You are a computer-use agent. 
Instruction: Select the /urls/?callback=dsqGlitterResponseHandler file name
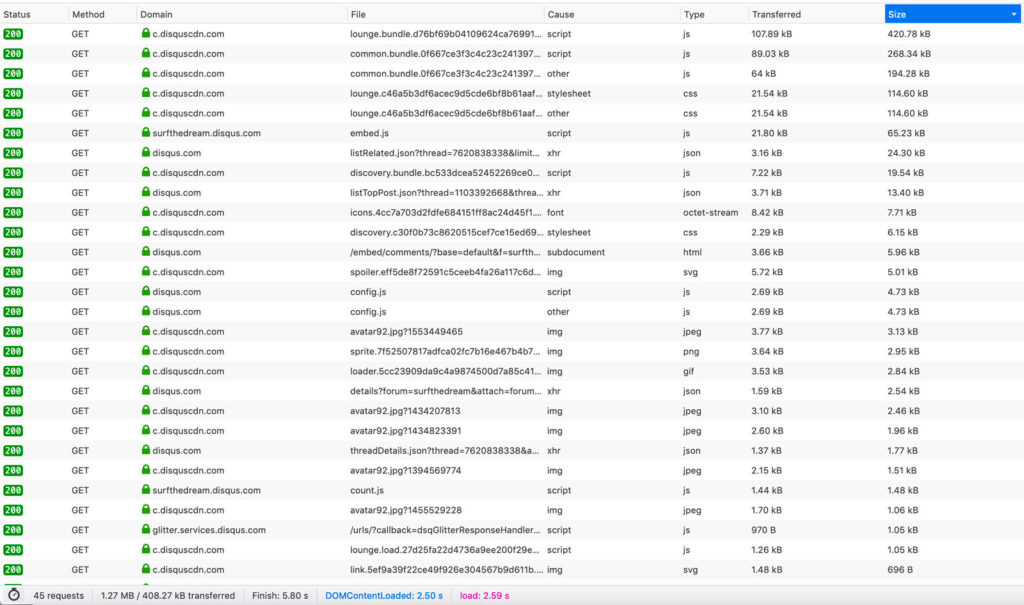pos(445,530)
